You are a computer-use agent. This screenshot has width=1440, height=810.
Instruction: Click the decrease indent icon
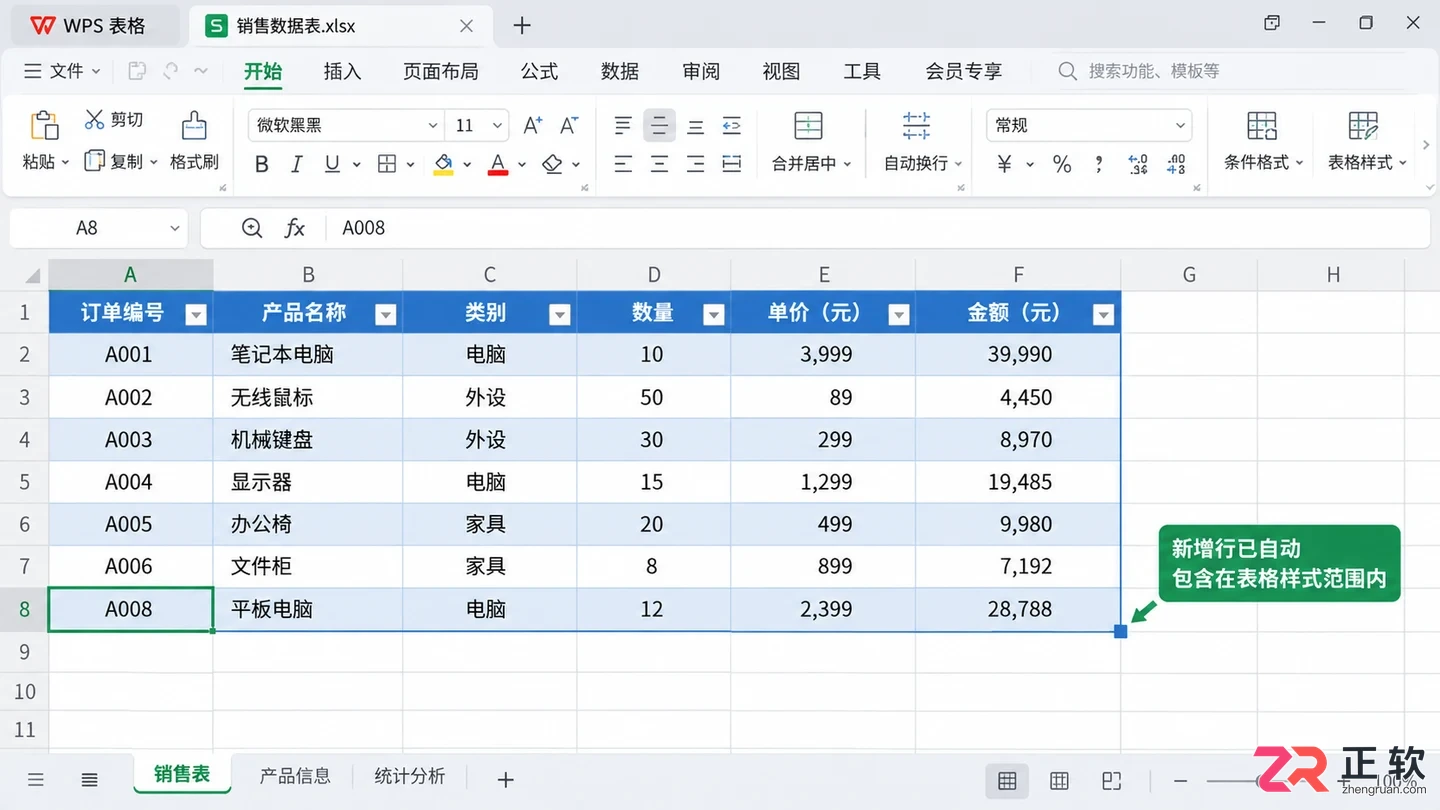(x=732, y=125)
